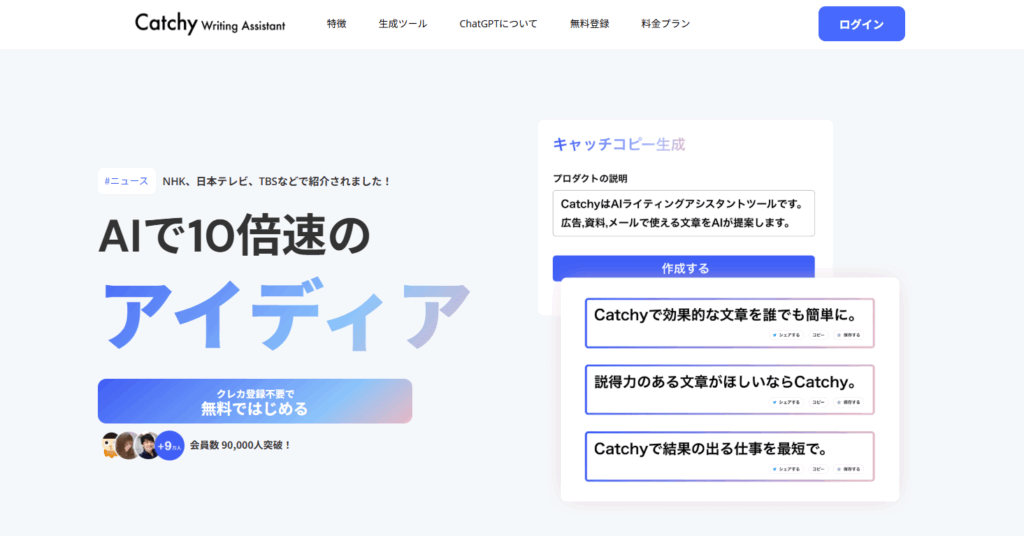This screenshot has width=1024, height=536.
Task: Click the +9万人 member count badge
Action: [x=169, y=446]
